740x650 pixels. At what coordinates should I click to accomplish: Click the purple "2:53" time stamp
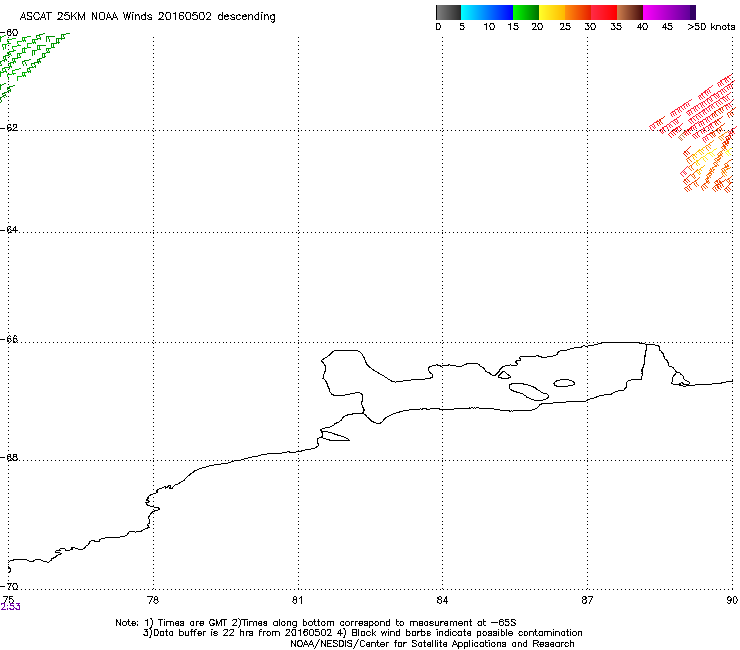pos(10,607)
